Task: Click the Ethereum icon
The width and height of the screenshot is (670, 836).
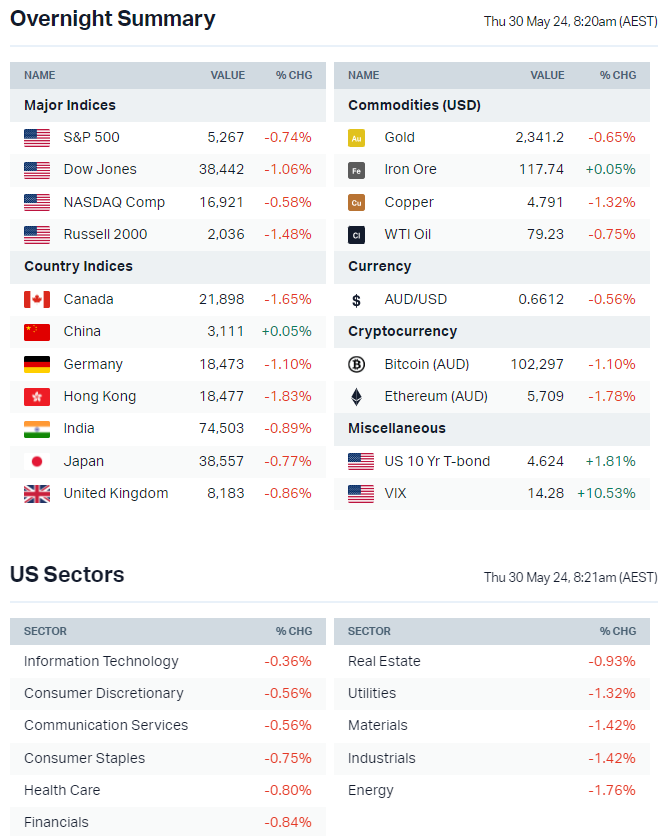Action: 356,396
